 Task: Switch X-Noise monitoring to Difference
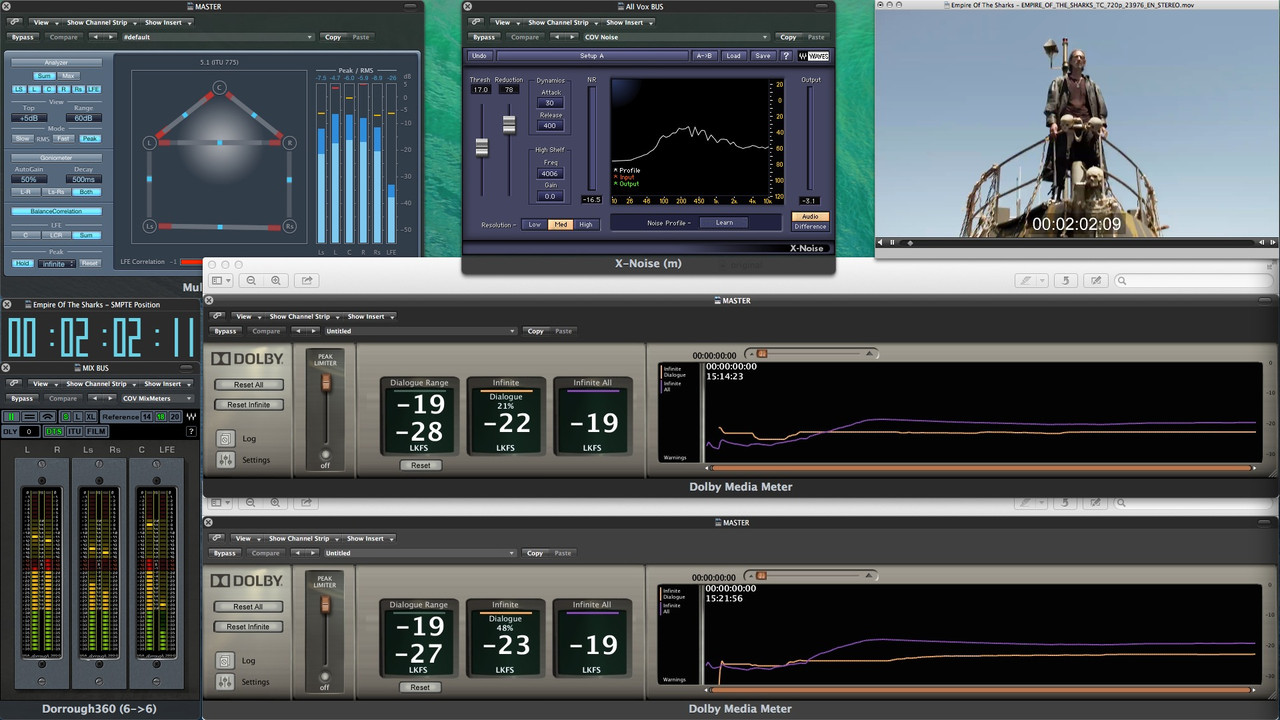(810, 227)
